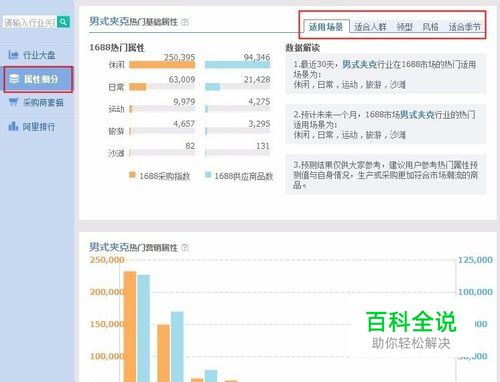Click the 100,000 right axis label
Screen dimensions: 500x382
pos(475,292)
